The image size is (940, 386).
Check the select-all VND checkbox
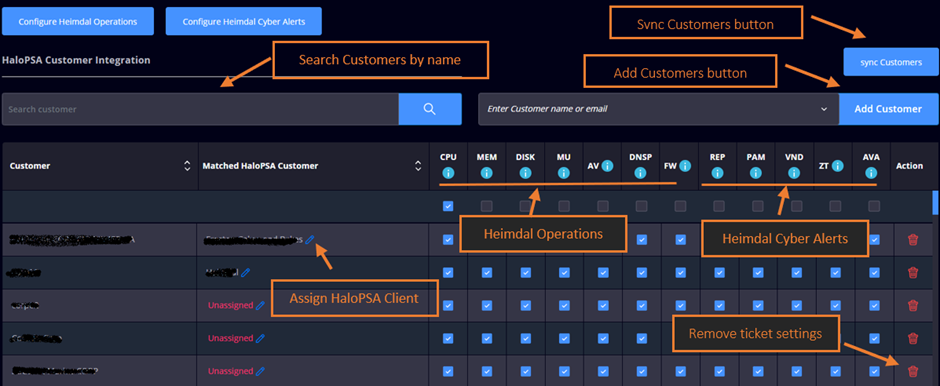pos(797,206)
